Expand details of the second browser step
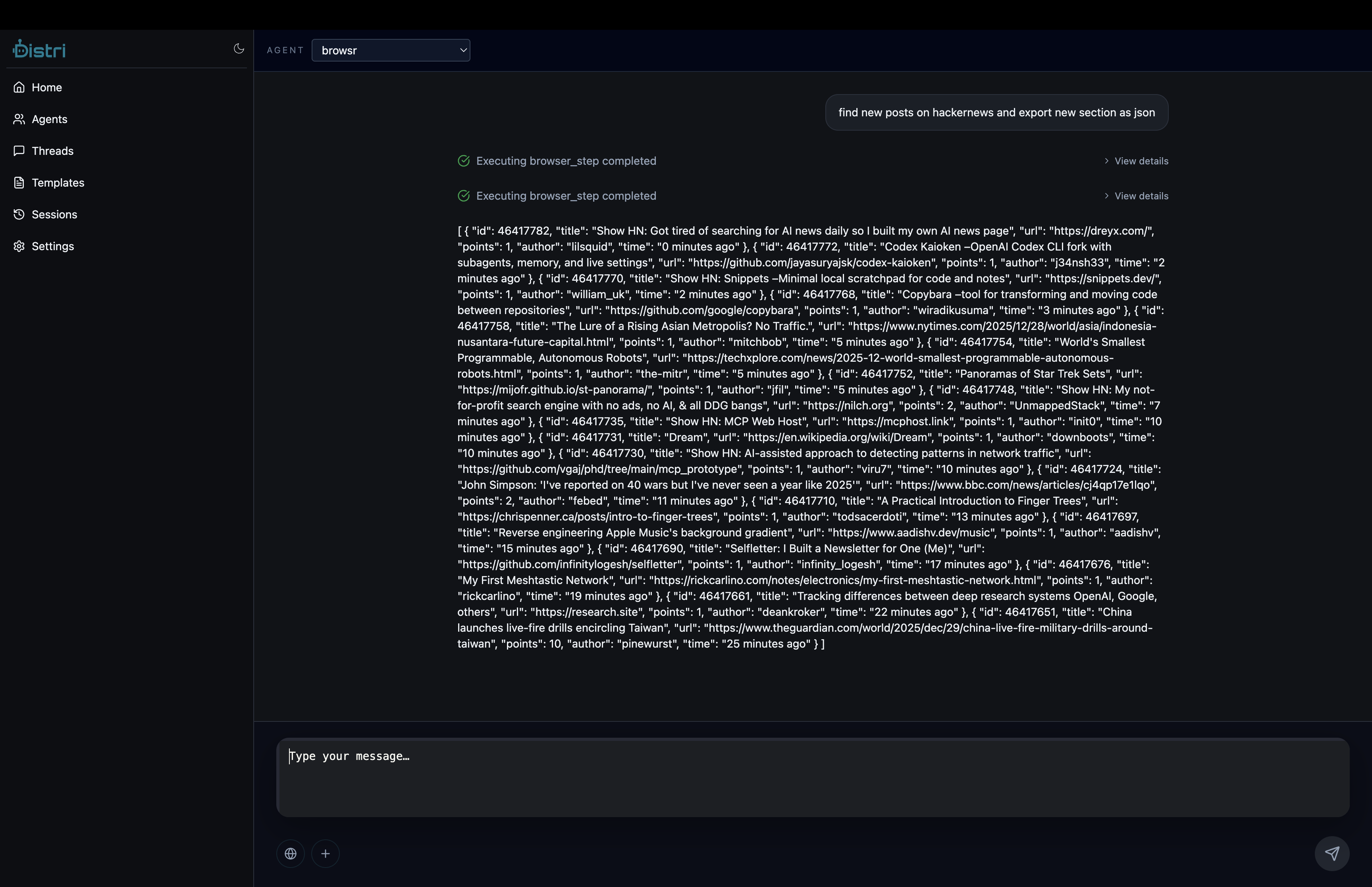The height and width of the screenshot is (887, 1372). pyautogui.click(x=1141, y=196)
